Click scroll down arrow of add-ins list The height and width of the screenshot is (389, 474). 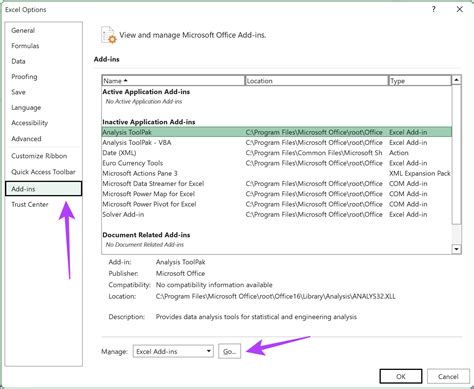click(x=456, y=249)
